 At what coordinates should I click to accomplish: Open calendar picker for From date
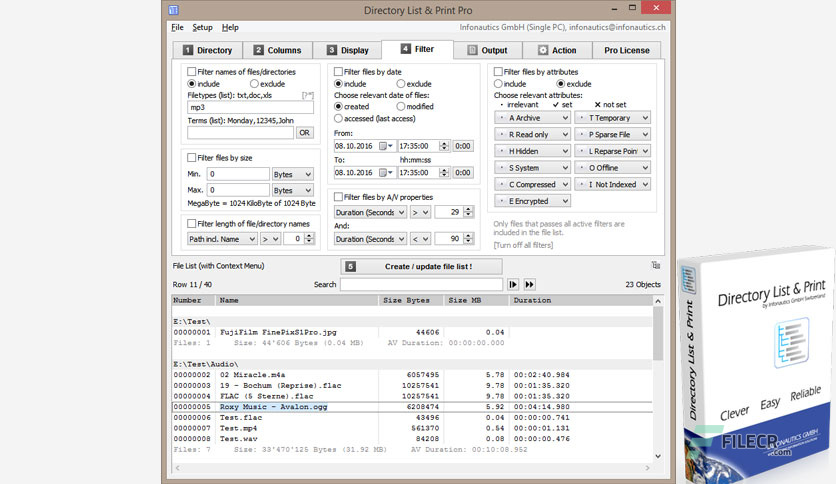(x=386, y=146)
